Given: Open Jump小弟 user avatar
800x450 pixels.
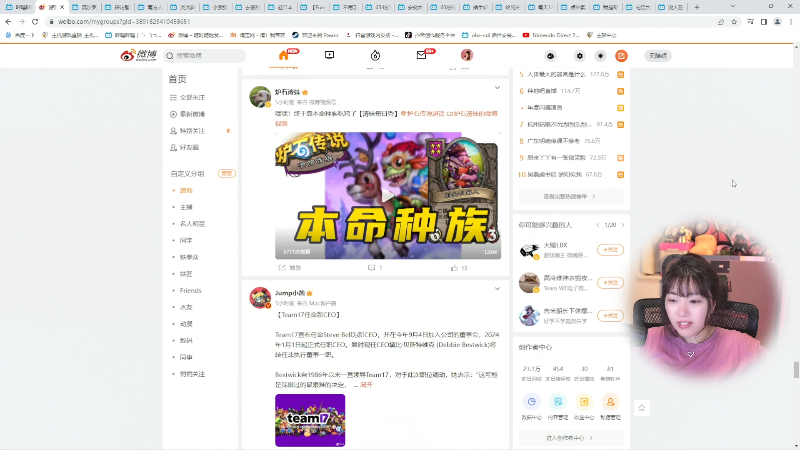Looking at the screenshot, I should pos(260,297).
